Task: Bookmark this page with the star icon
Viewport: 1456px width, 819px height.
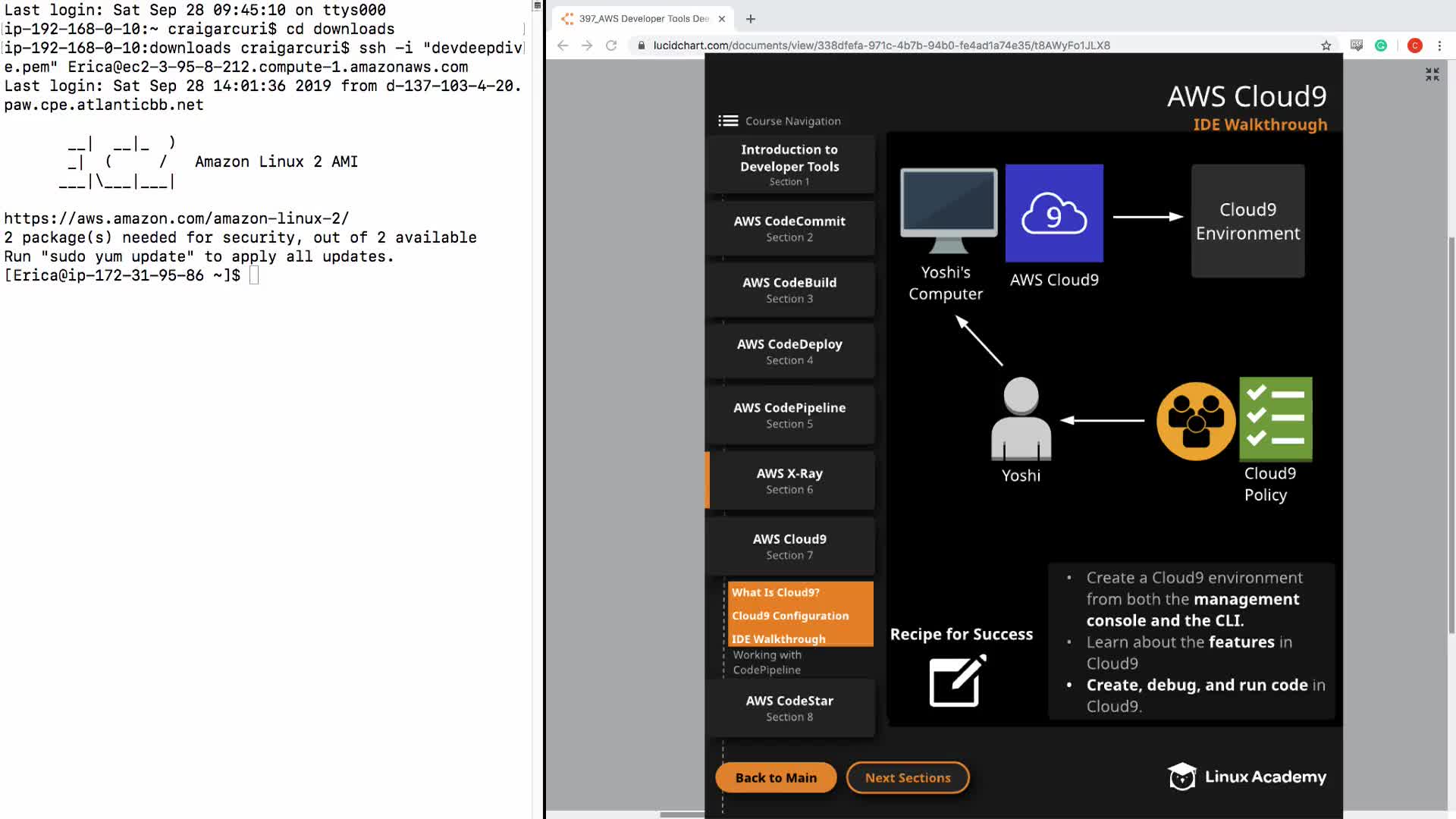Action: pyautogui.click(x=1326, y=45)
